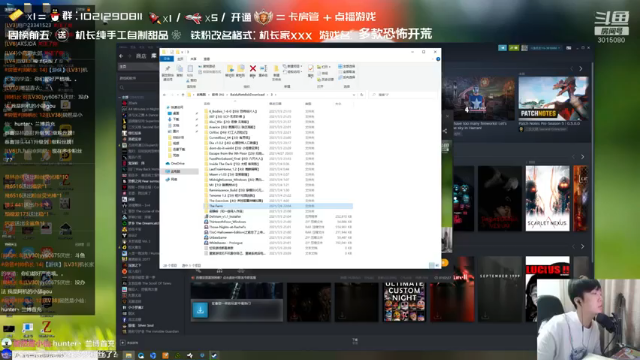The height and width of the screenshot is (360, 640).
Task: Open the Steam Store tab
Action: point(141,56)
